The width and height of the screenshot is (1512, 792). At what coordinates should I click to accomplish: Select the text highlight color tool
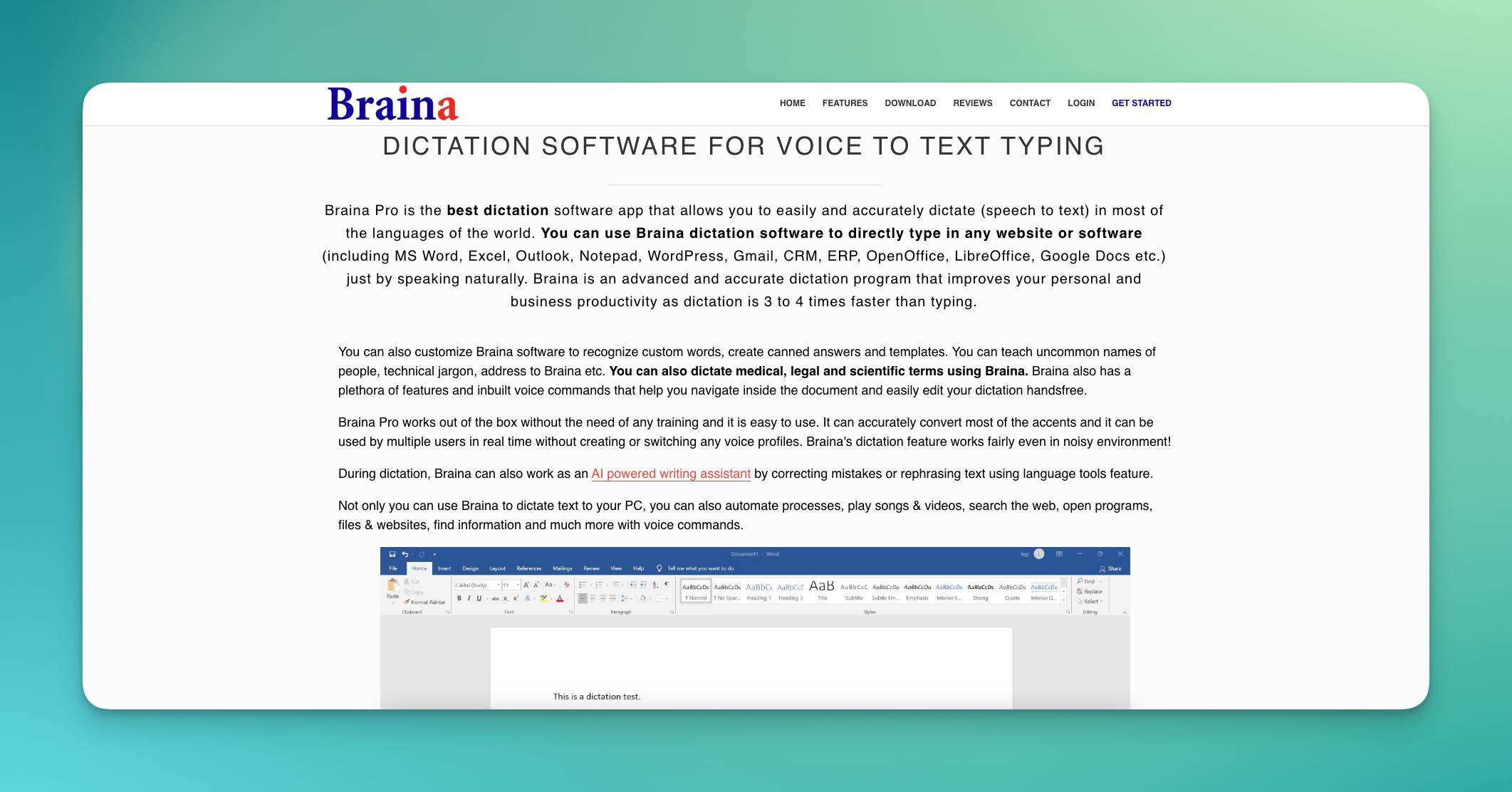coord(544,600)
